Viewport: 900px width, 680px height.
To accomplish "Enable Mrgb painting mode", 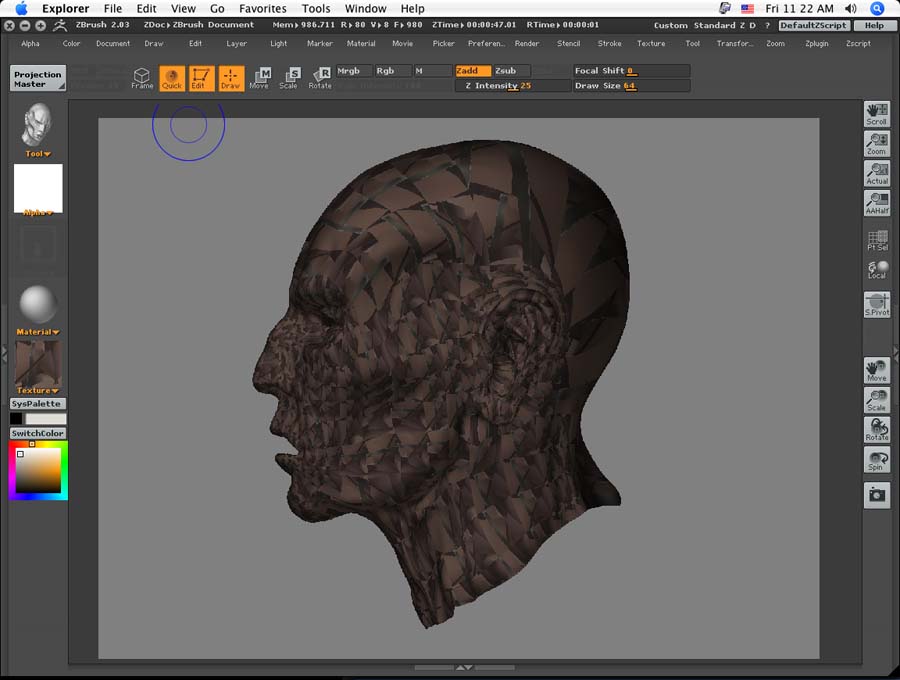I will point(354,71).
